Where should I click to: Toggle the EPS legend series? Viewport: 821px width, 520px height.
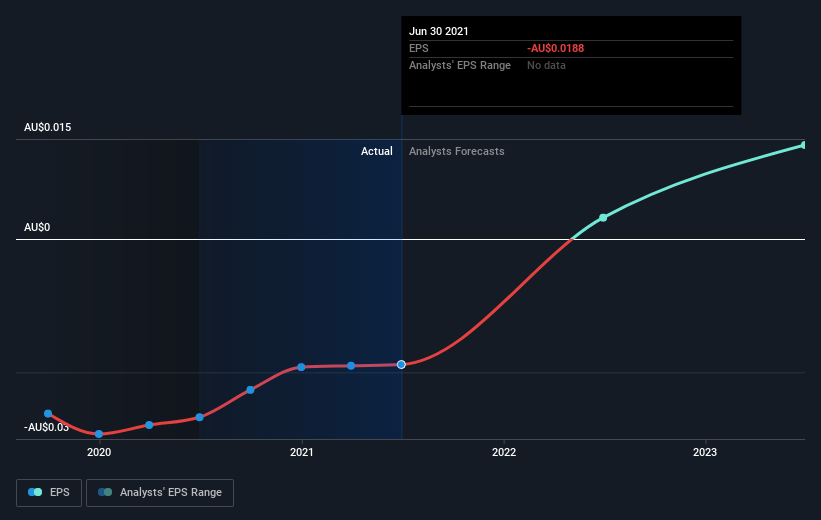point(49,493)
